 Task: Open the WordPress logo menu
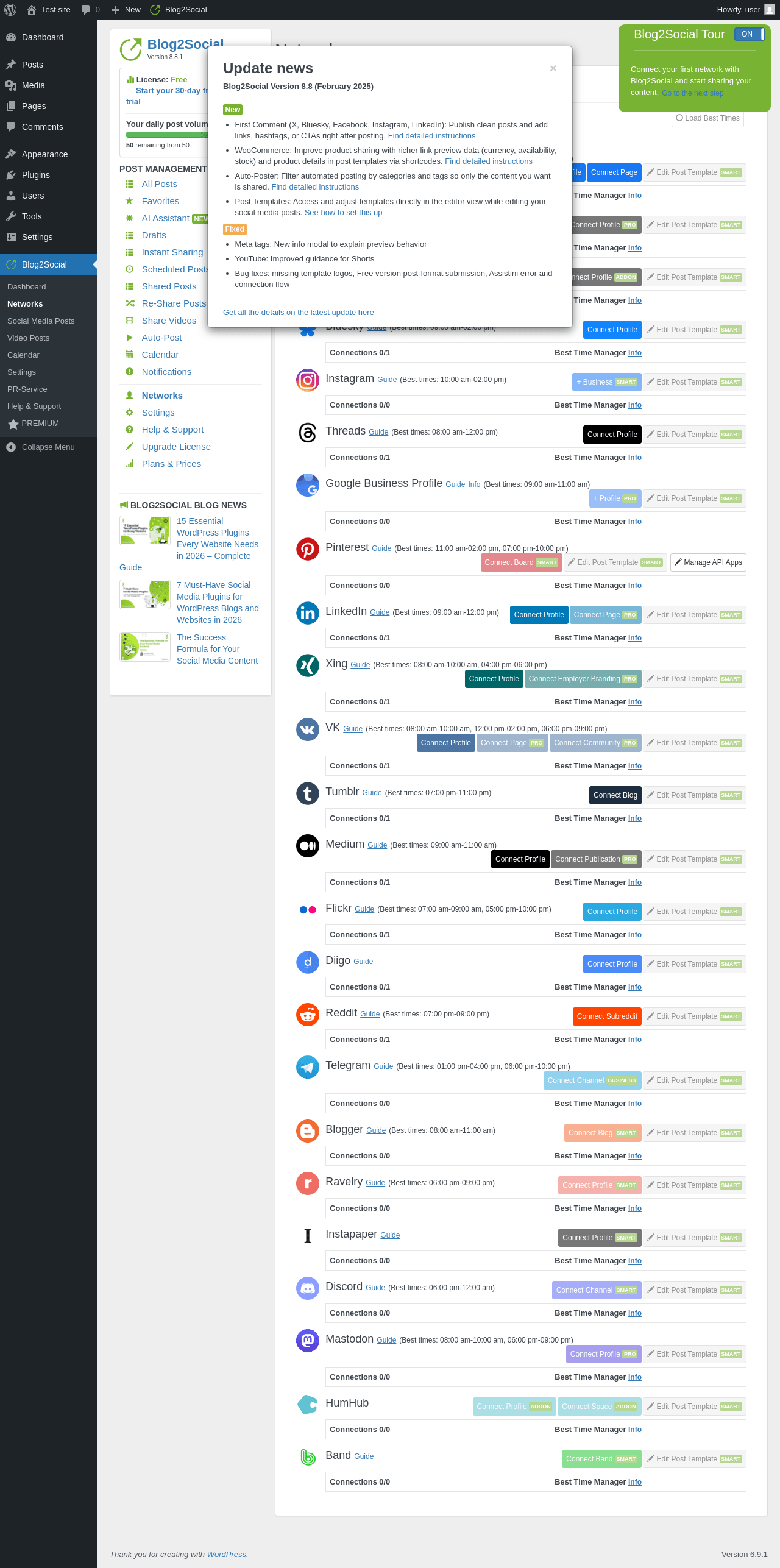[10, 9]
